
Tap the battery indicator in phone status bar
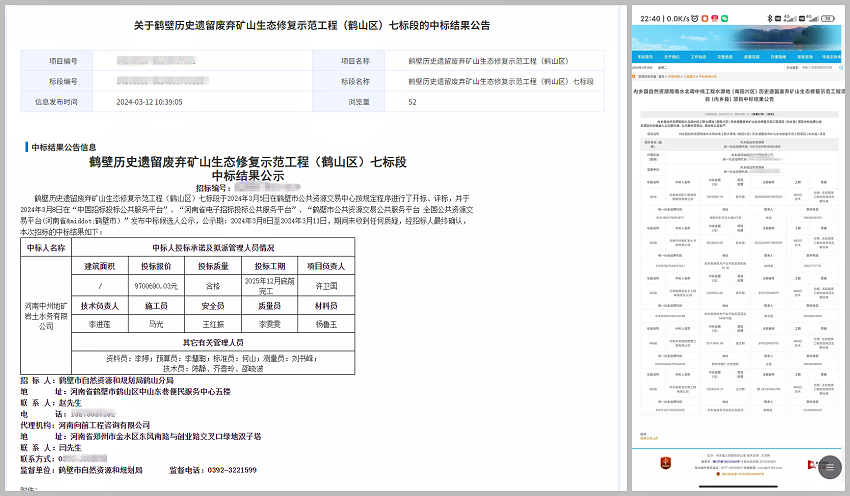(x=828, y=18)
